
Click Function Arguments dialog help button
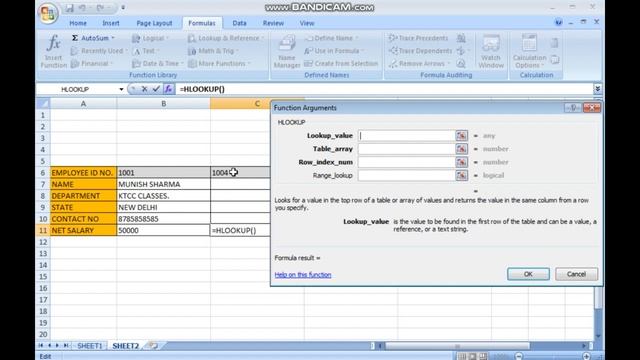click(x=573, y=108)
